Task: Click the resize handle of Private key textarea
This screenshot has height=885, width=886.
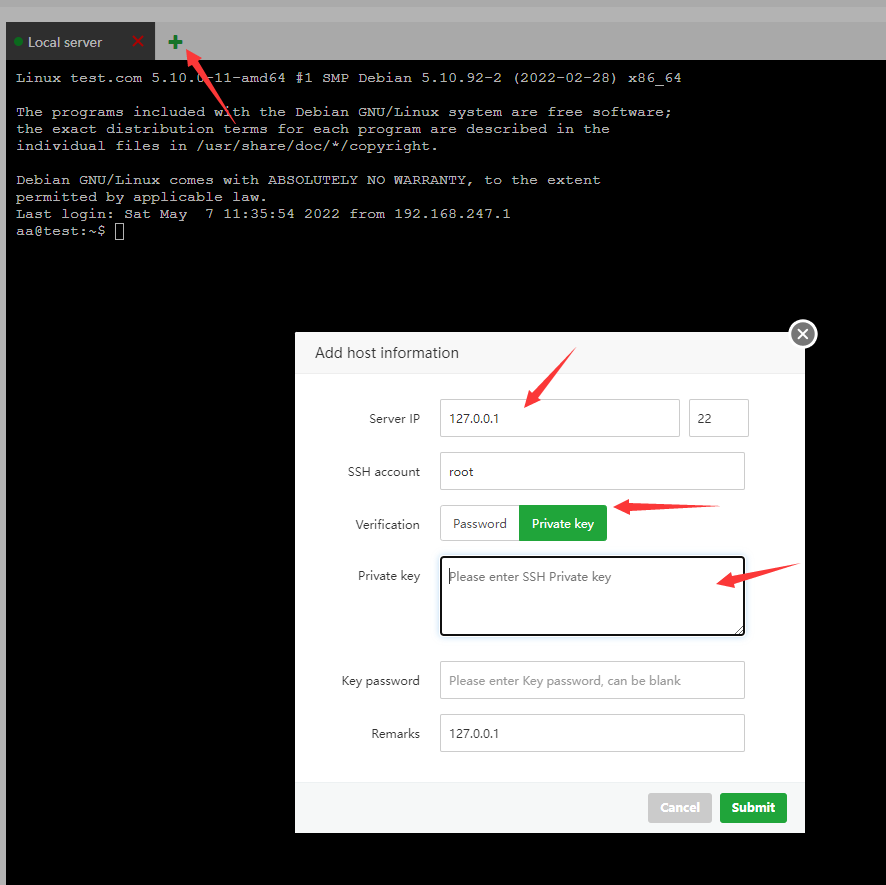Action: [x=739, y=630]
